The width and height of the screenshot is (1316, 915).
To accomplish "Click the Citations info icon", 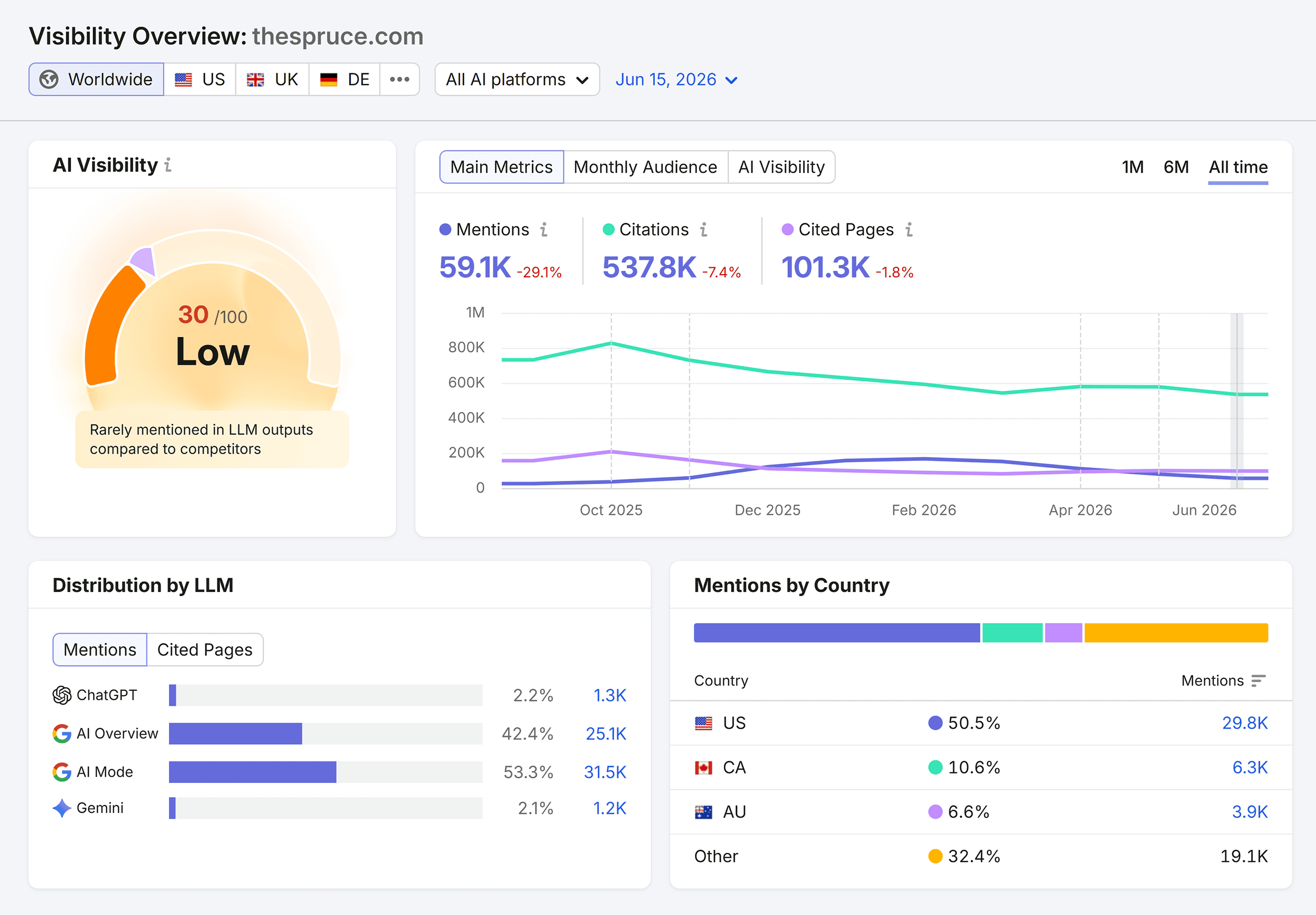I will pyautogui.click(x=704, y=229).
